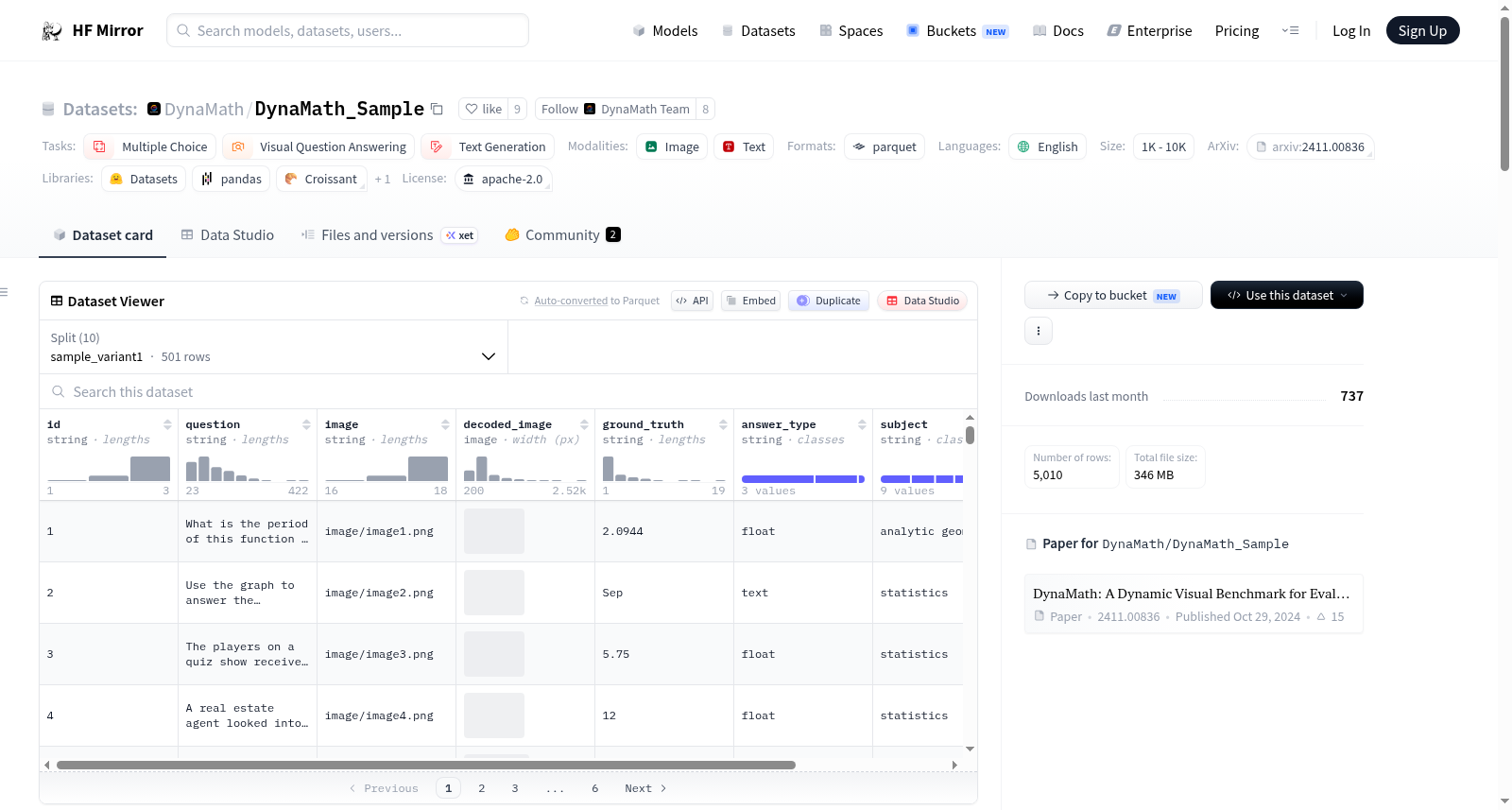Click the Dataset Viewer table icon
This screenshot has height=810, width=1512.
tap(57, 301)
